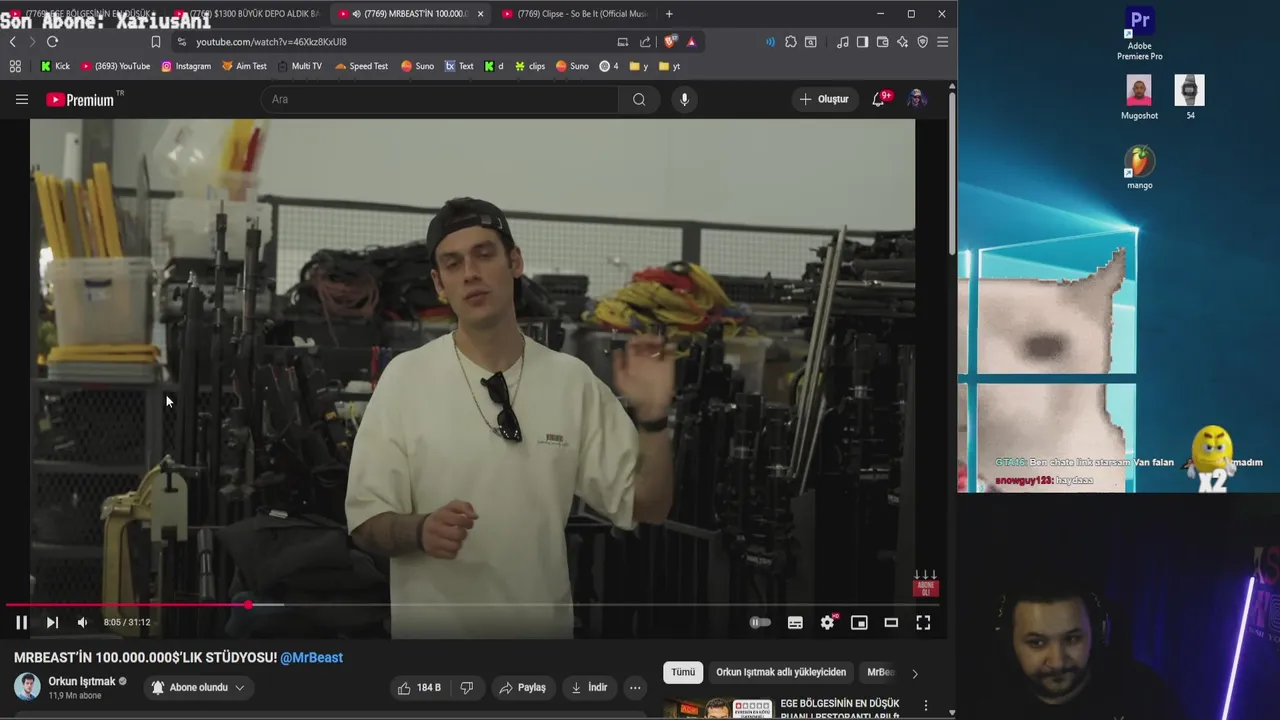Screen dimensions: 1280x720
Task: Mute the video volume icon
Action: 82,622
